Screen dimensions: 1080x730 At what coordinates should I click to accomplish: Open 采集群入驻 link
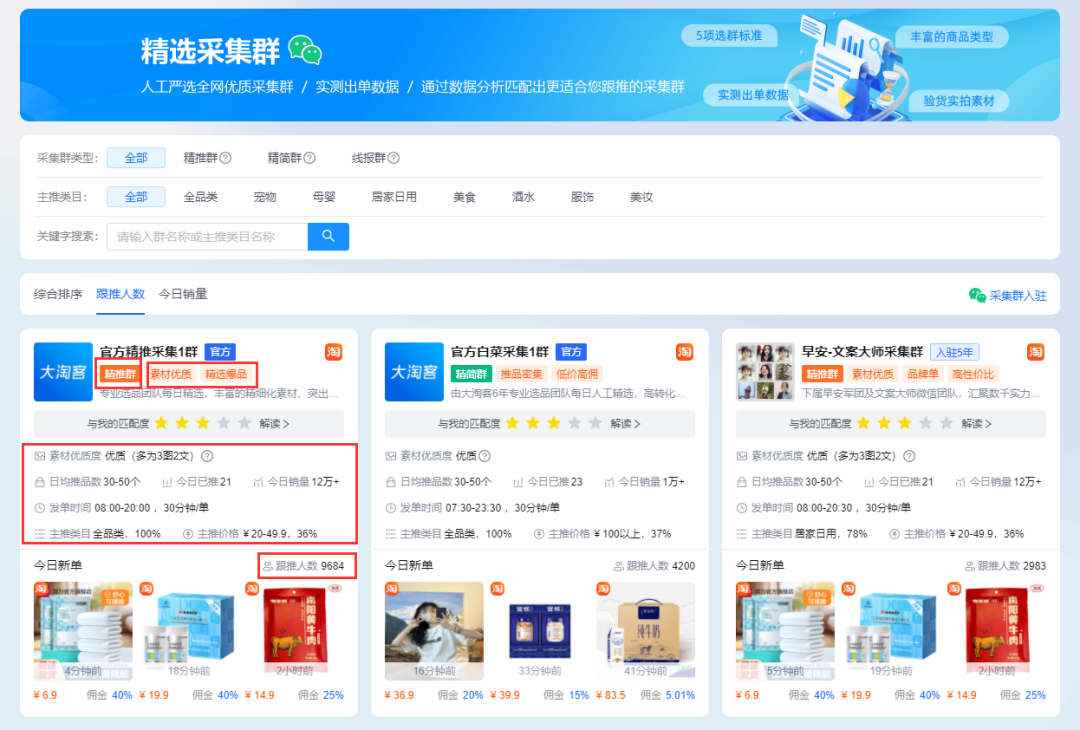point(1017,296)
